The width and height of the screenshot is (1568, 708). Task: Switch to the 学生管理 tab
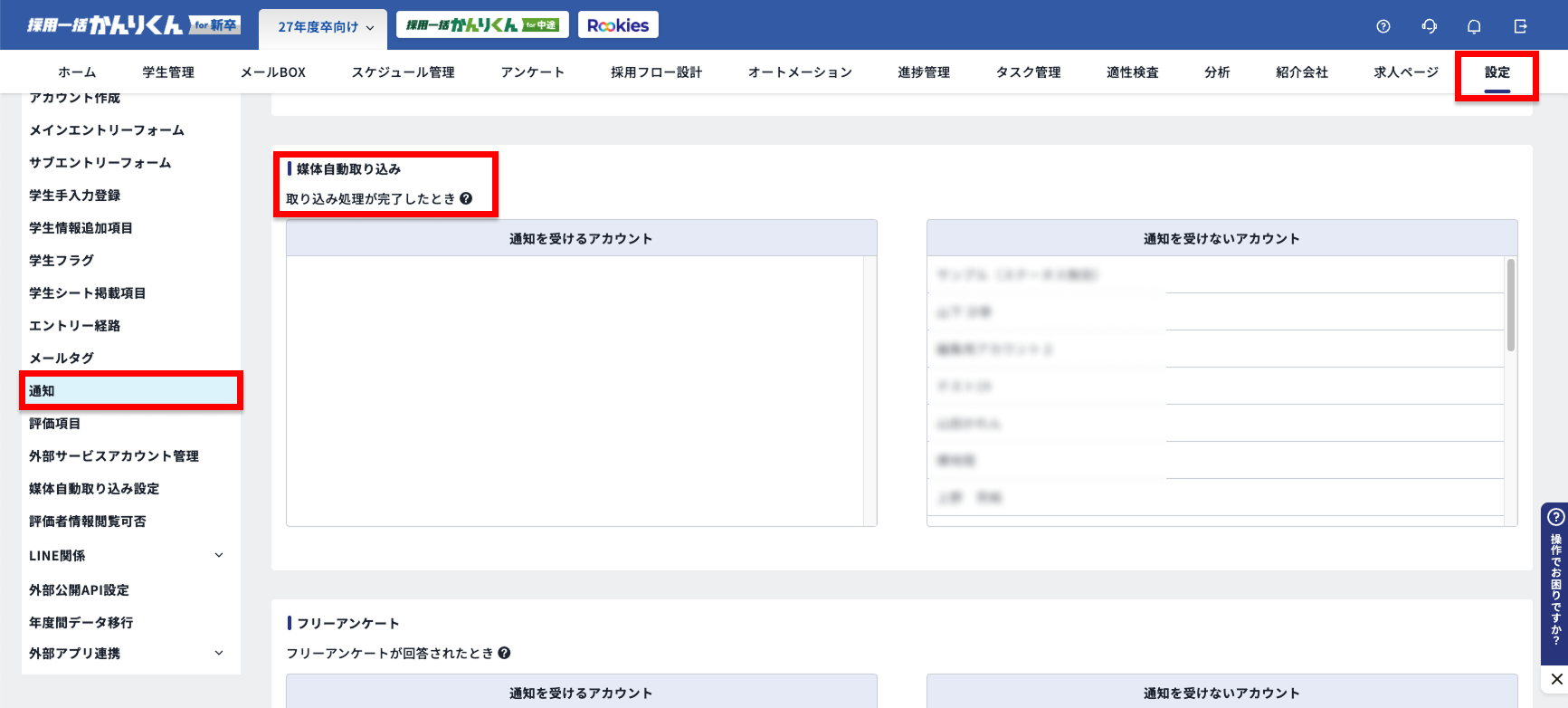168,72
